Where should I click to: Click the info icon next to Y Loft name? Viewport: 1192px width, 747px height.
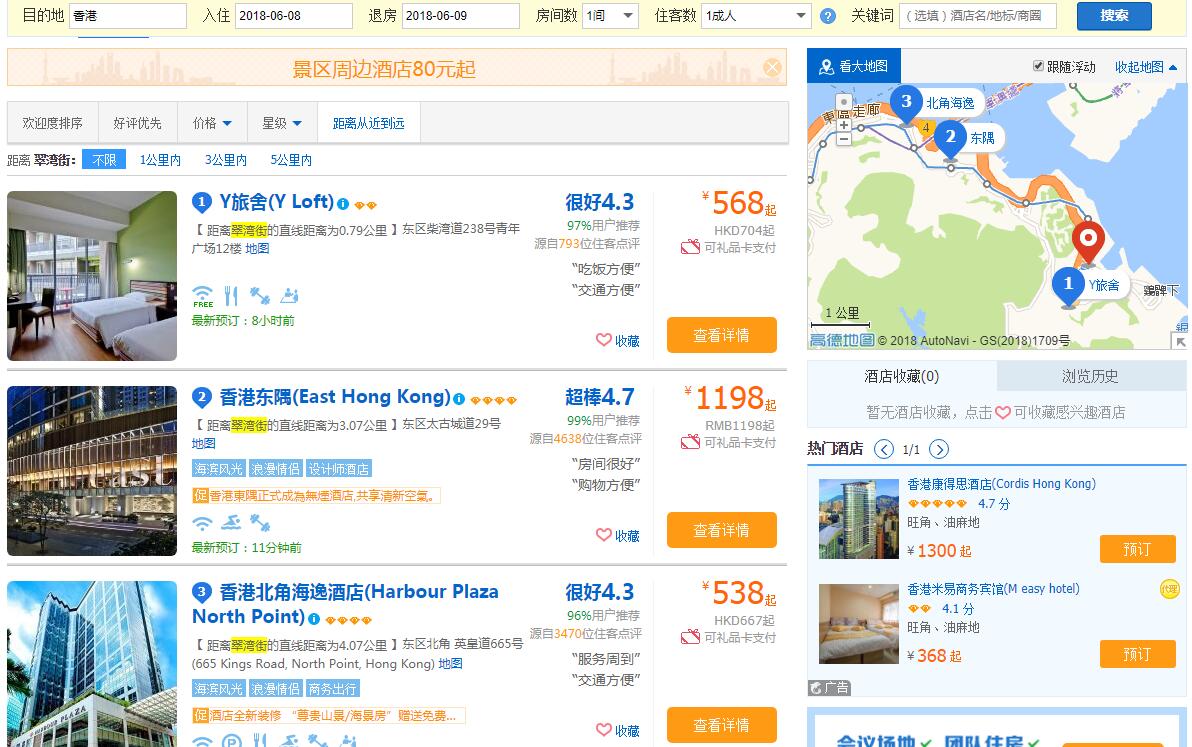point(343,204)
